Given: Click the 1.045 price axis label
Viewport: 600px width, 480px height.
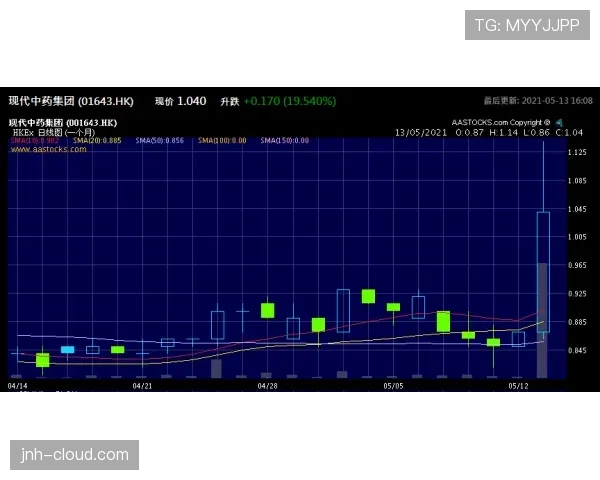Looking at the screenshot, I should [x=577, y=209].
